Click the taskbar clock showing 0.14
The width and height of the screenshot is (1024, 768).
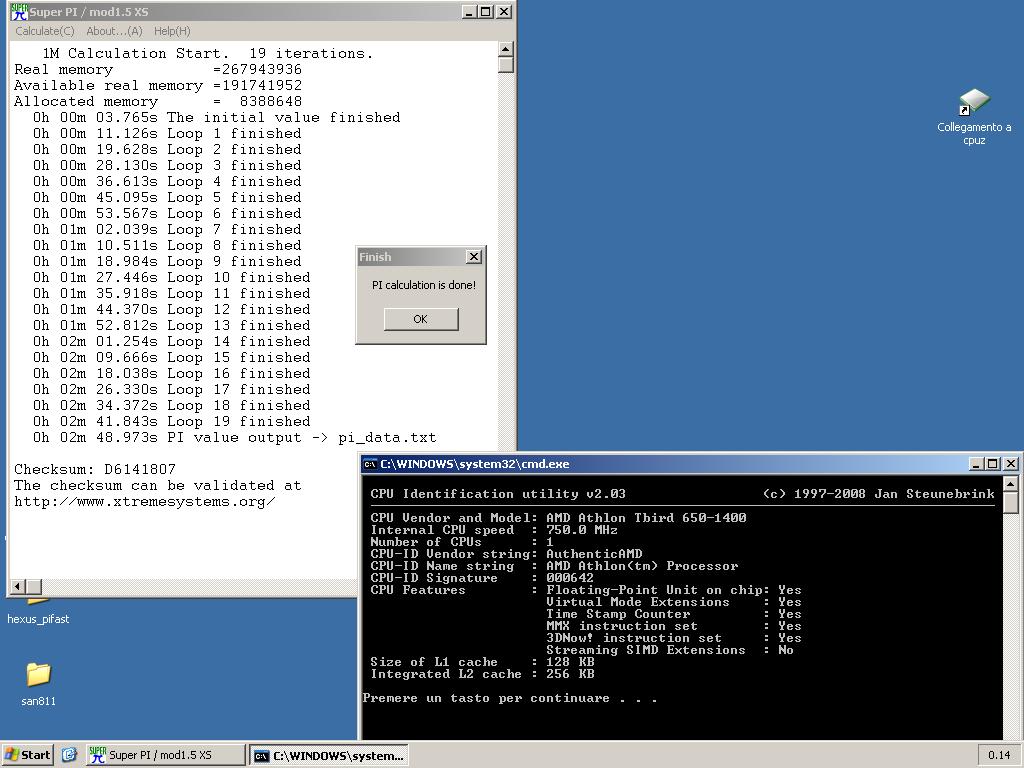click(x=999, y=755)
